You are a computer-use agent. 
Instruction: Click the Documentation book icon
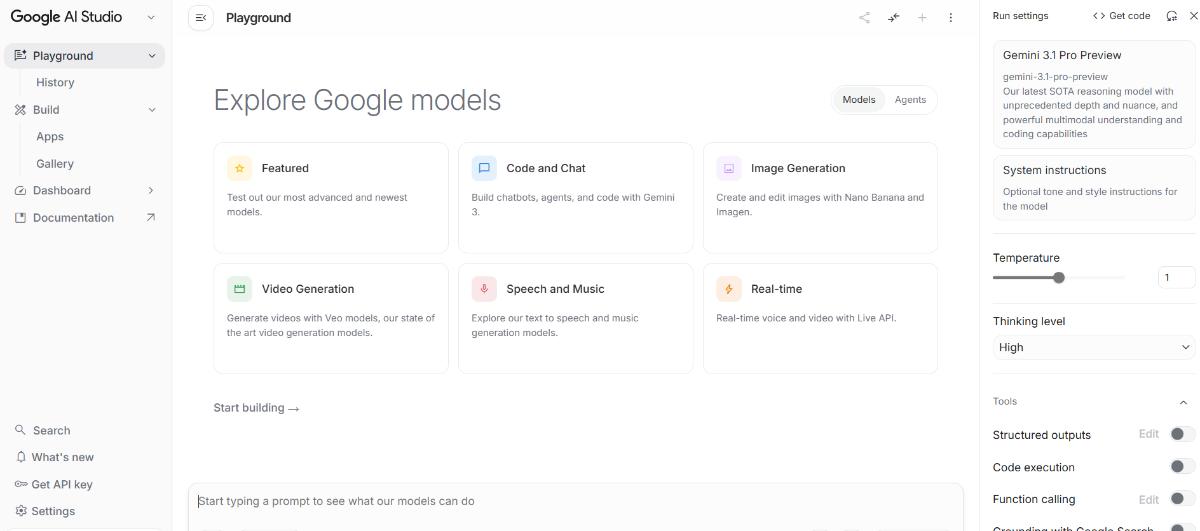pyautogui.click(x=20, y=217)
